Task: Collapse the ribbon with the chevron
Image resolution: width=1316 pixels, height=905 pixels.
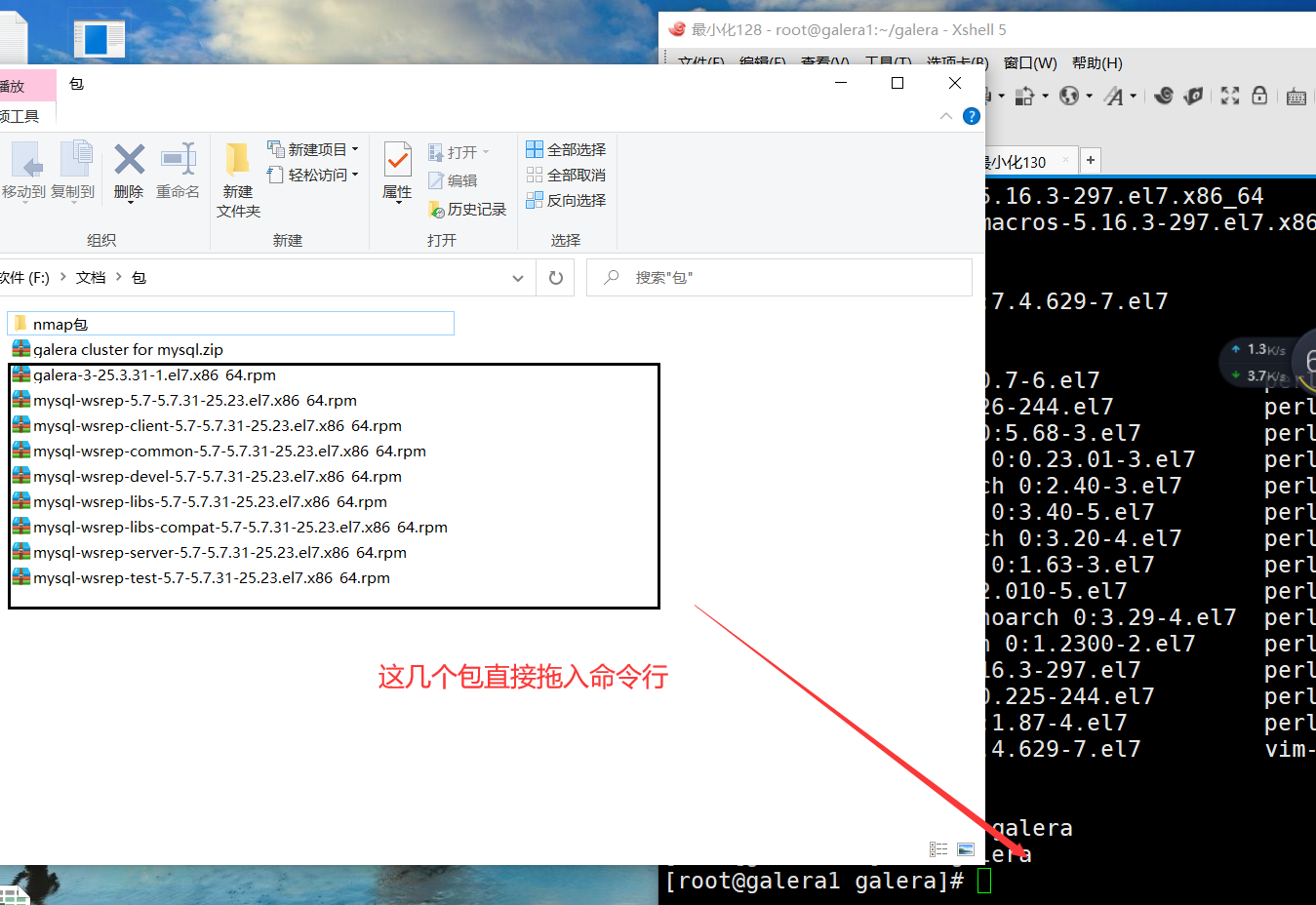Action: pyautogui.click(x=945, y=116)
